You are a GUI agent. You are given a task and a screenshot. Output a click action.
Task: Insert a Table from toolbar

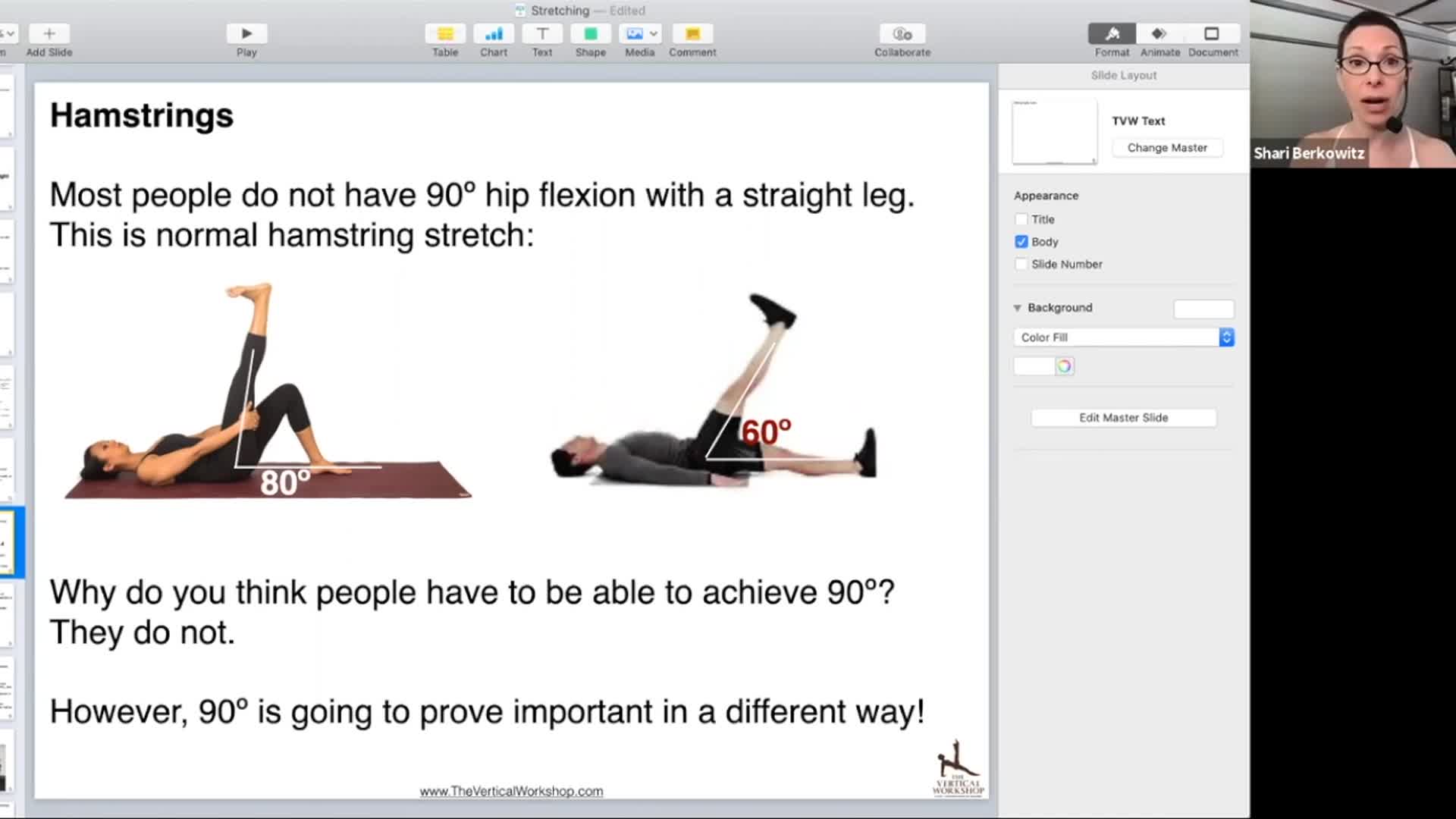pyautogui.click(x=445, y=34)
